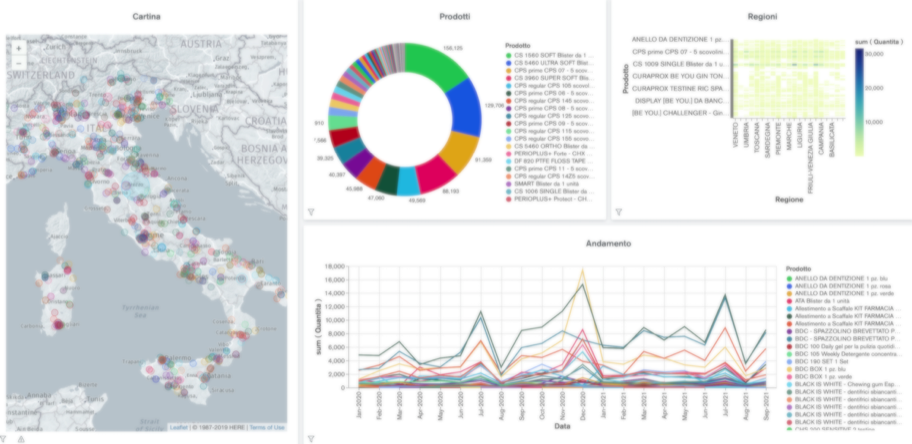Open the Leaflet attribution link
Viewport: 912px width, 444px height.
pyautogui.click(x=179, y=427)
